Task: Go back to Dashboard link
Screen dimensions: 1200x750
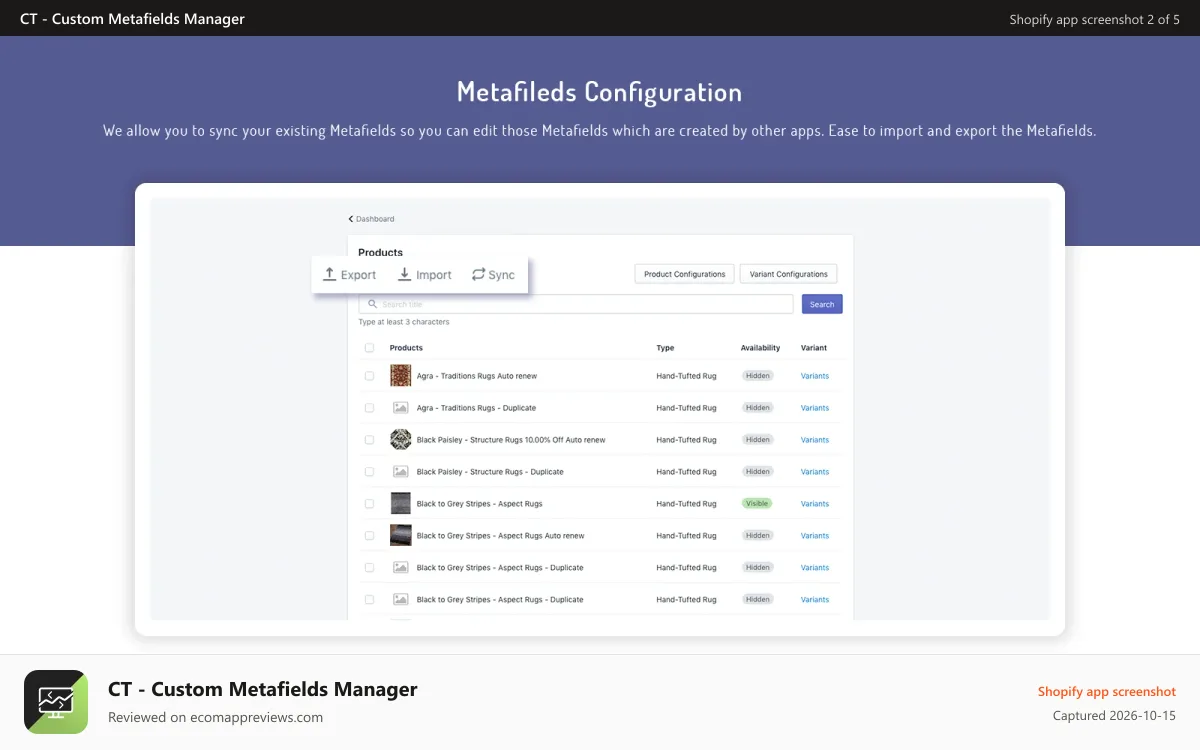Action: [x=375, y=219]
